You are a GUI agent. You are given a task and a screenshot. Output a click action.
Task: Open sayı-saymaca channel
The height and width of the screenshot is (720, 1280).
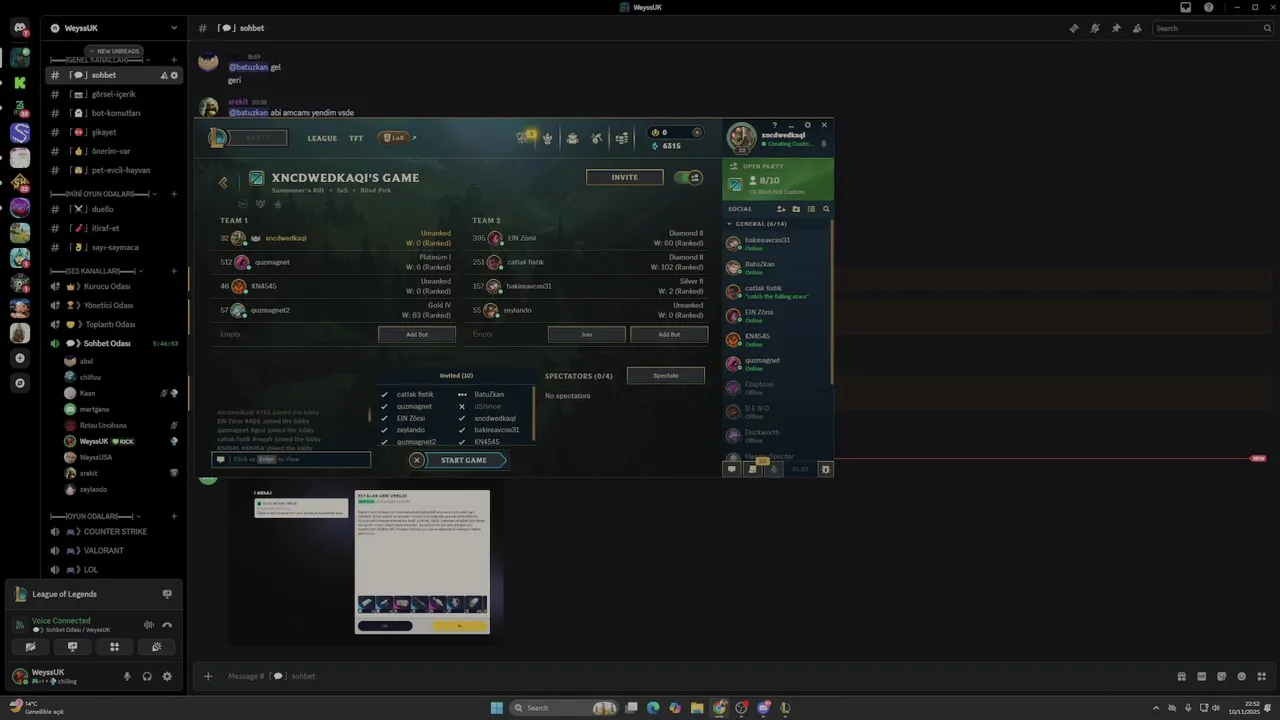click(114, 247)
